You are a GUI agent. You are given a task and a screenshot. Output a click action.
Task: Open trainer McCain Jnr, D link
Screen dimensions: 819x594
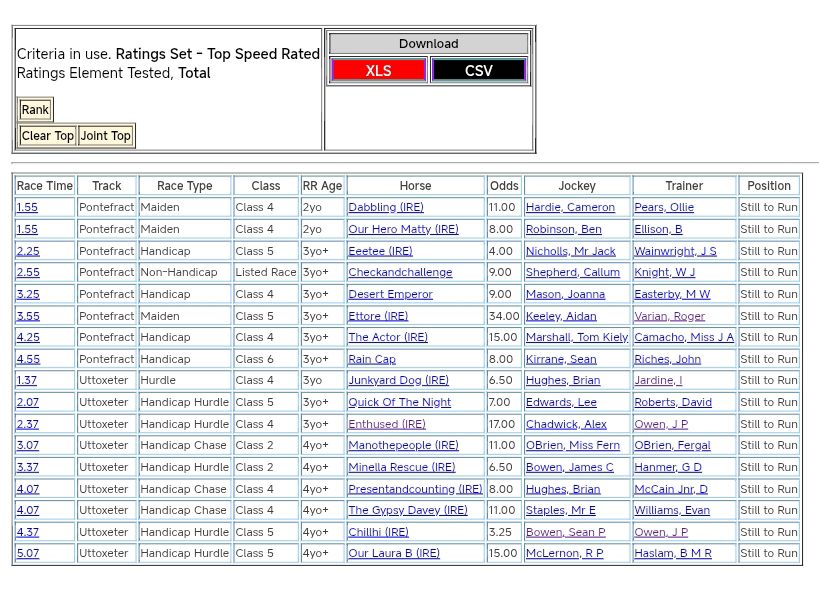(670, 489)
